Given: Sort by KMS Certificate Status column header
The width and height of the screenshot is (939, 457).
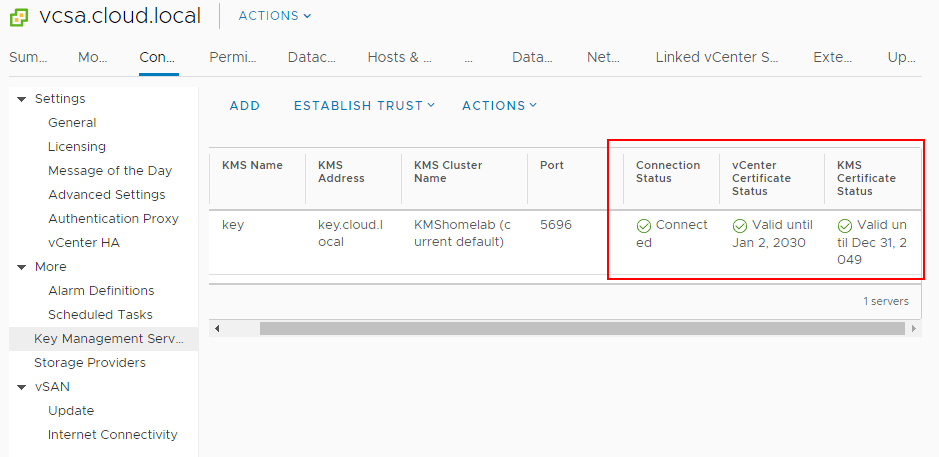Looking at the screenshot, I should point(867,178).
